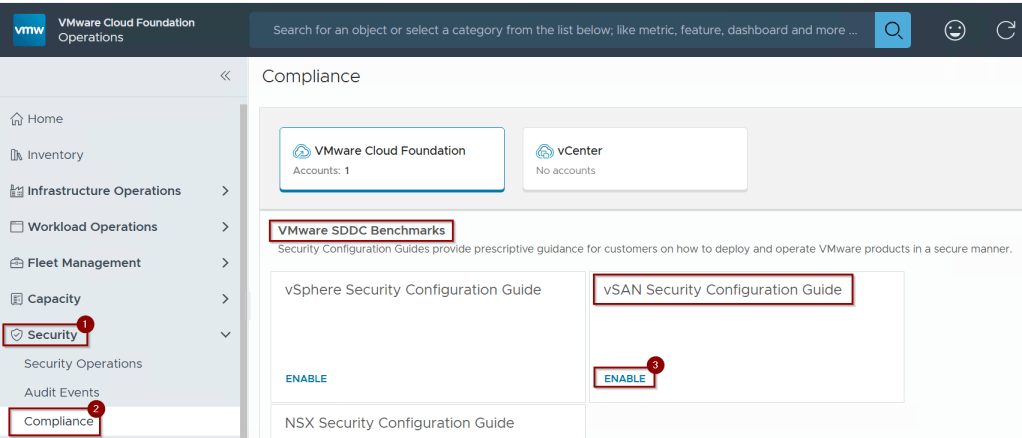Click the sidebar vertical scrollbar
Image resolution: width=1022 pixels, height=438 pixels.
(243, 250)
